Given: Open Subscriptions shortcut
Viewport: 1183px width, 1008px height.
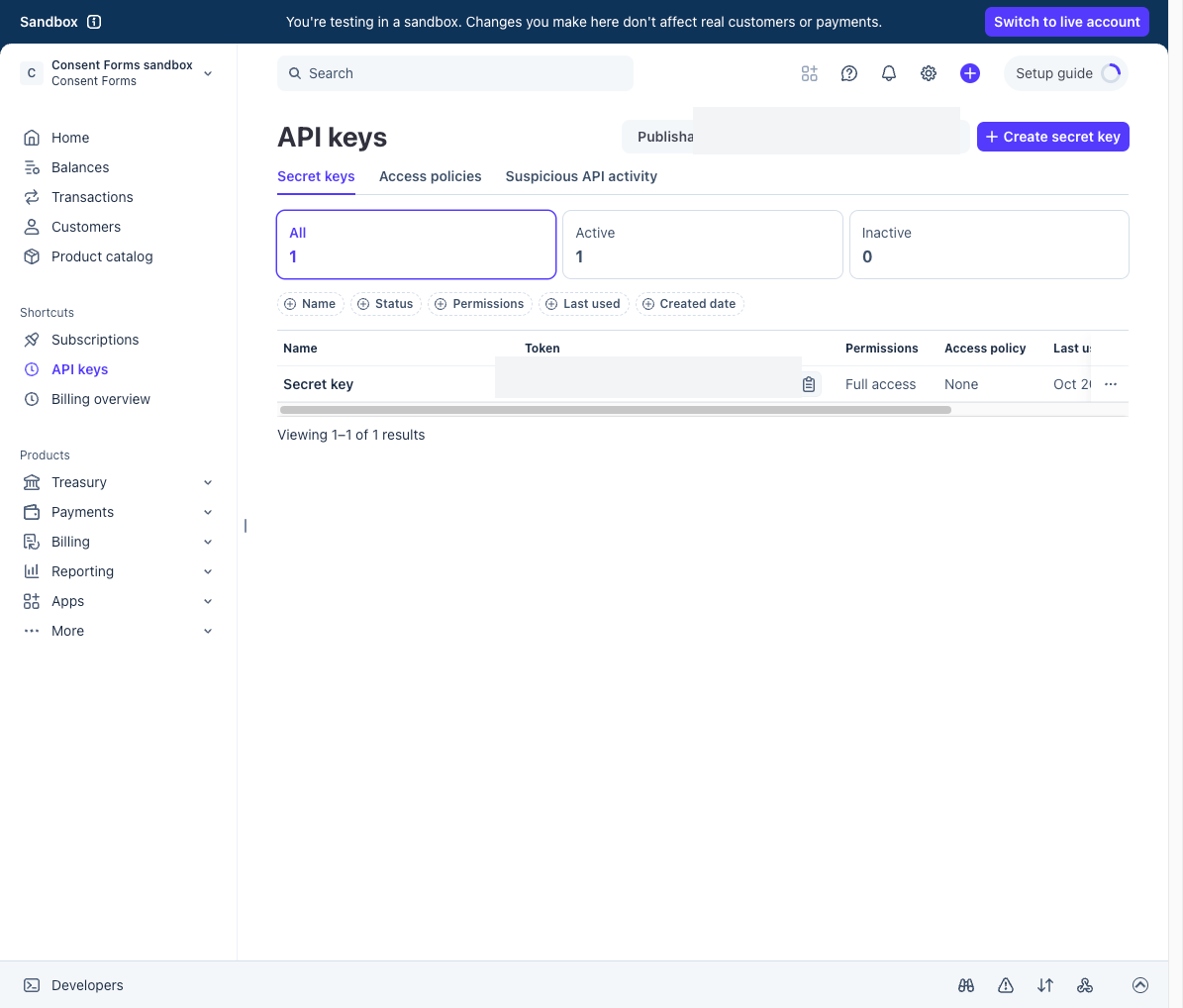Looking at the screenshot, I should click(x=95, y=340).
